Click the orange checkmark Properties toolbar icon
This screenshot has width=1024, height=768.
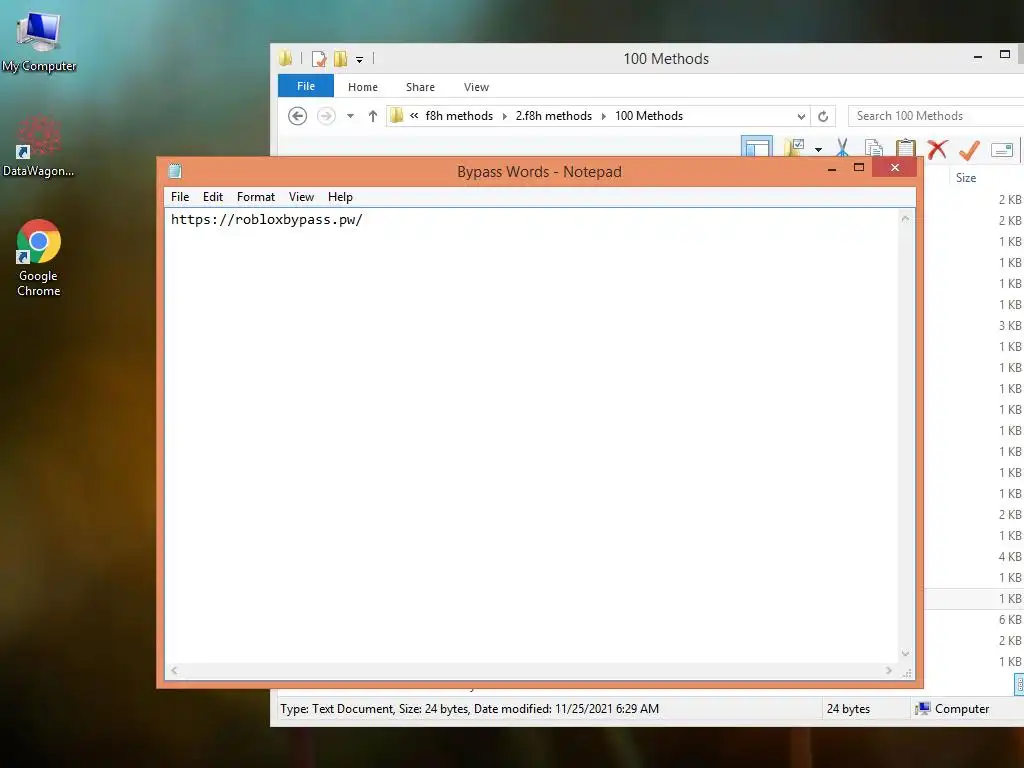point(969,150)
